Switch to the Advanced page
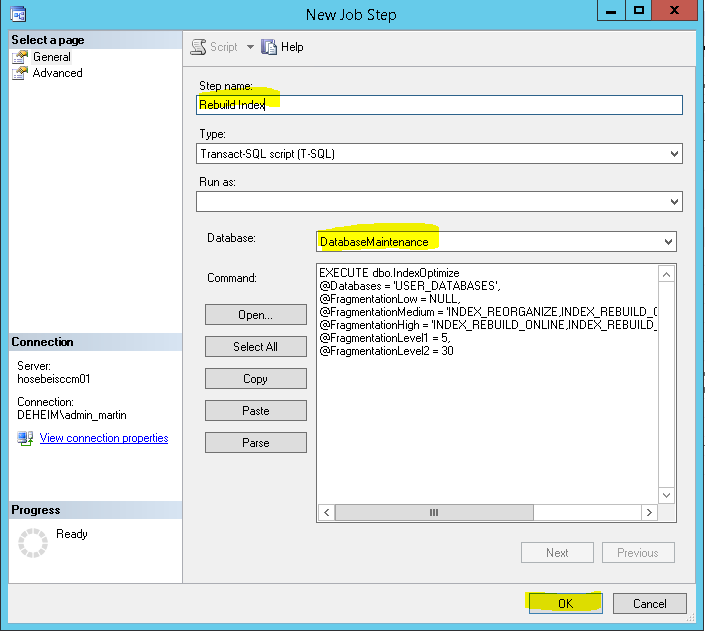 point(58,73)
